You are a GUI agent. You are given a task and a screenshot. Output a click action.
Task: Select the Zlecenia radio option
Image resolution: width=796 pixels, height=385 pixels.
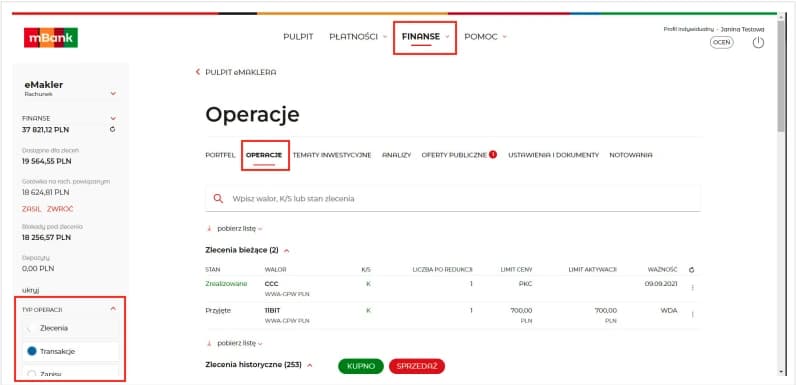pyautogui.click(x=32, y=328)
